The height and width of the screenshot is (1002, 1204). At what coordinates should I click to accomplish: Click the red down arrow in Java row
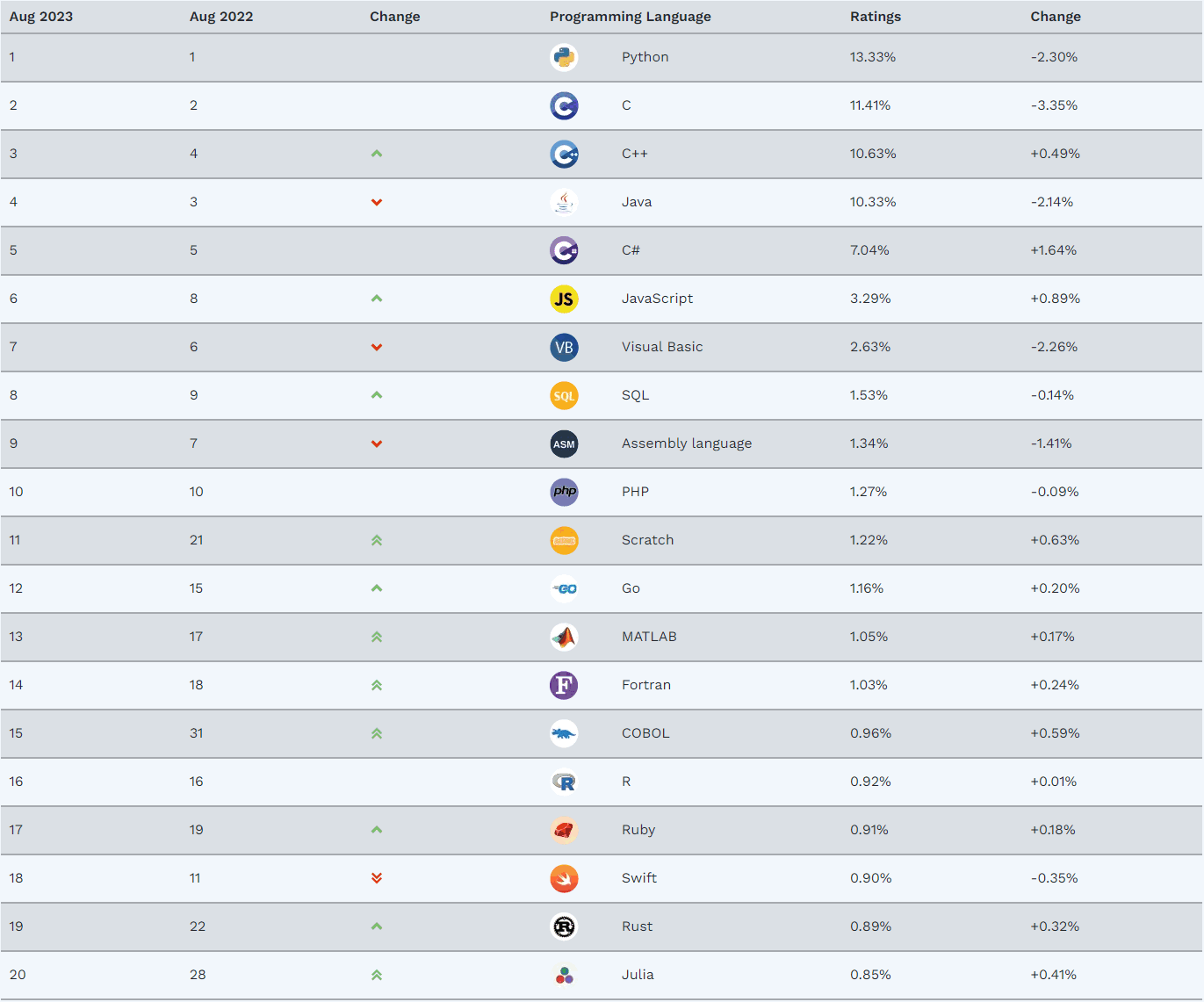377,202
